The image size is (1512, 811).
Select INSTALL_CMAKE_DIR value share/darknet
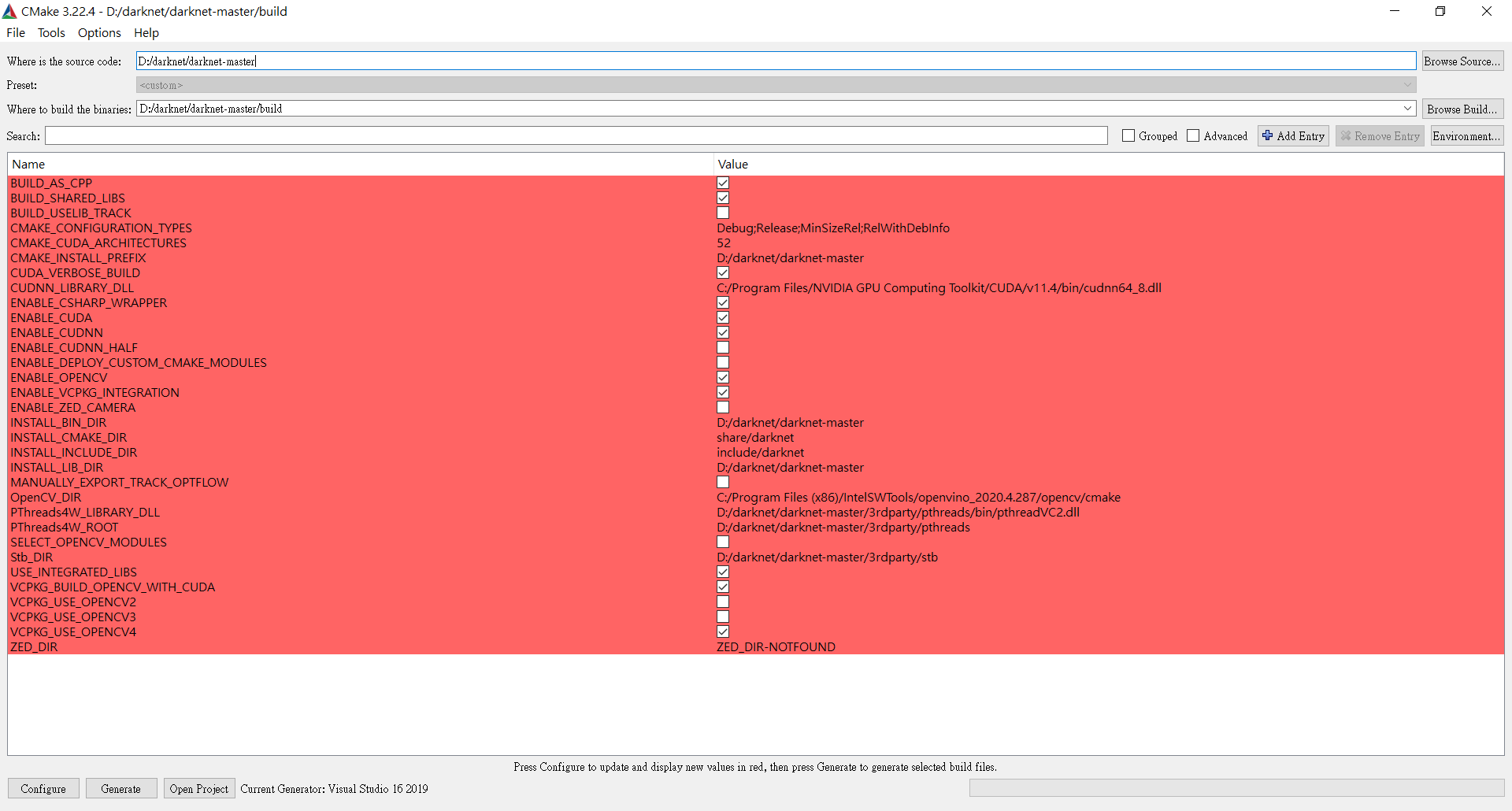pos(755,438)
